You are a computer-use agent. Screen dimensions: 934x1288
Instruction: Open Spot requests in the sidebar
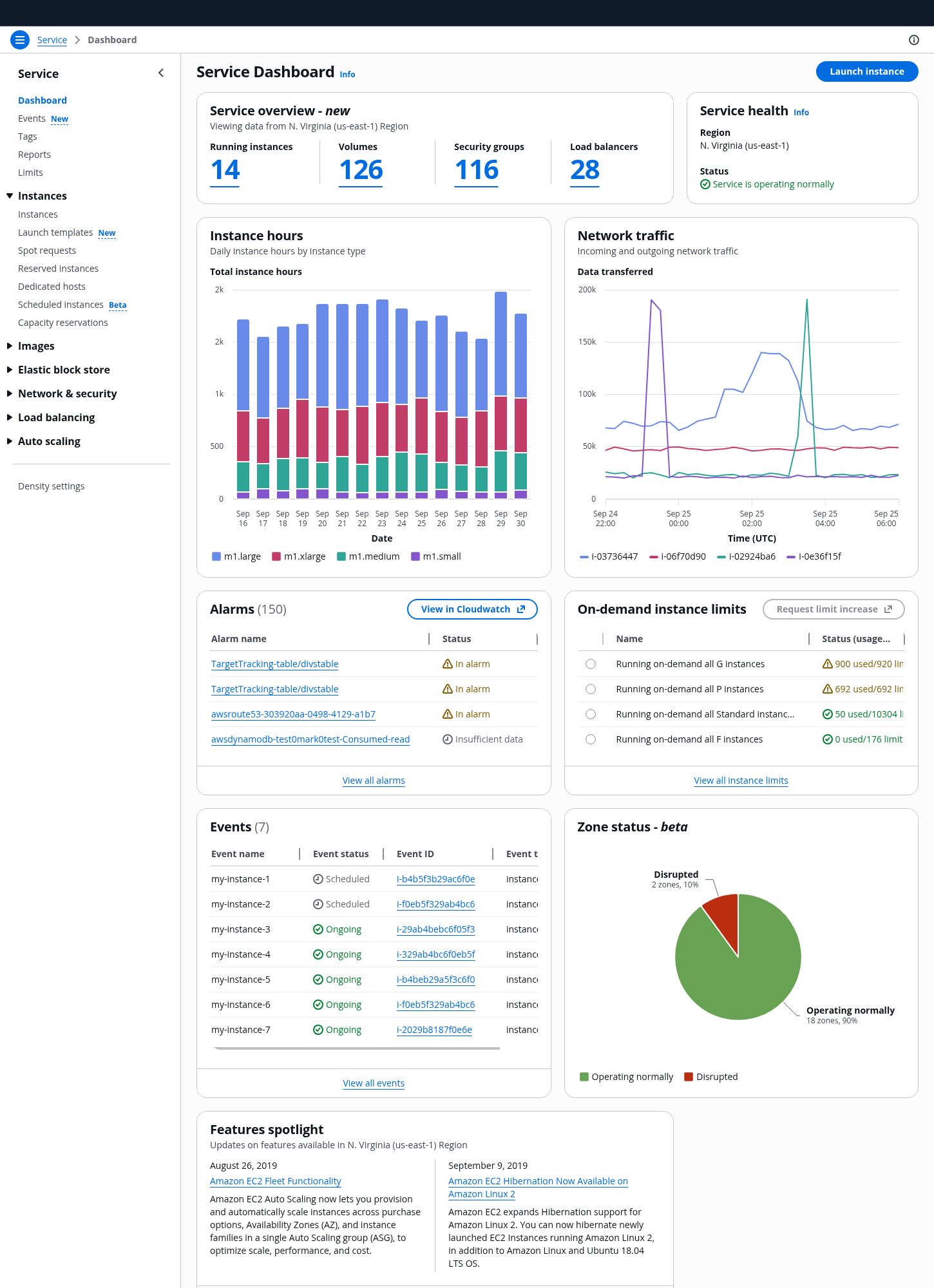(47, 251)
